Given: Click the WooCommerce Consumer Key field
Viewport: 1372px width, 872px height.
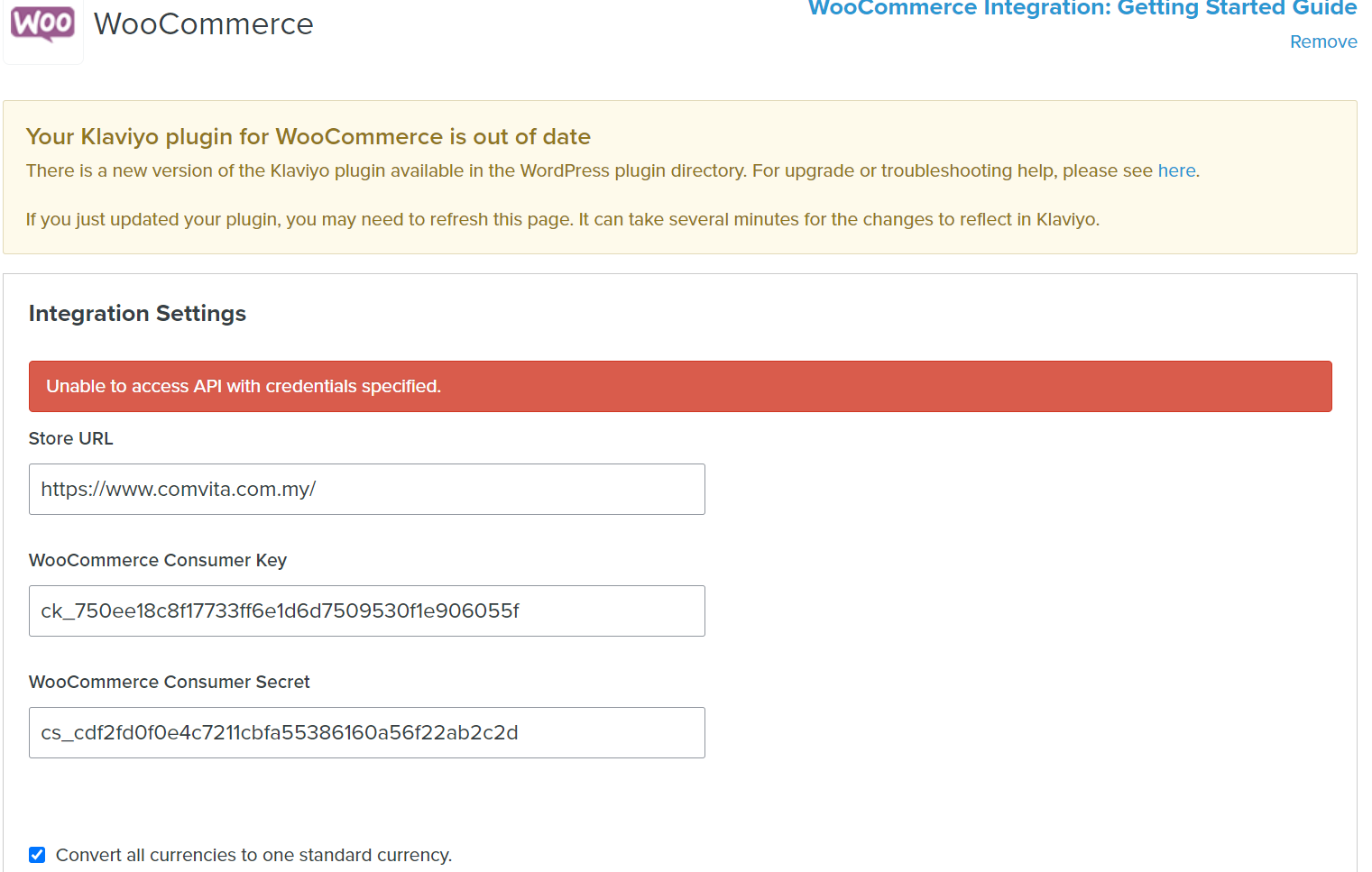Looking at the screenshot, I should click(x=367, y=610).
